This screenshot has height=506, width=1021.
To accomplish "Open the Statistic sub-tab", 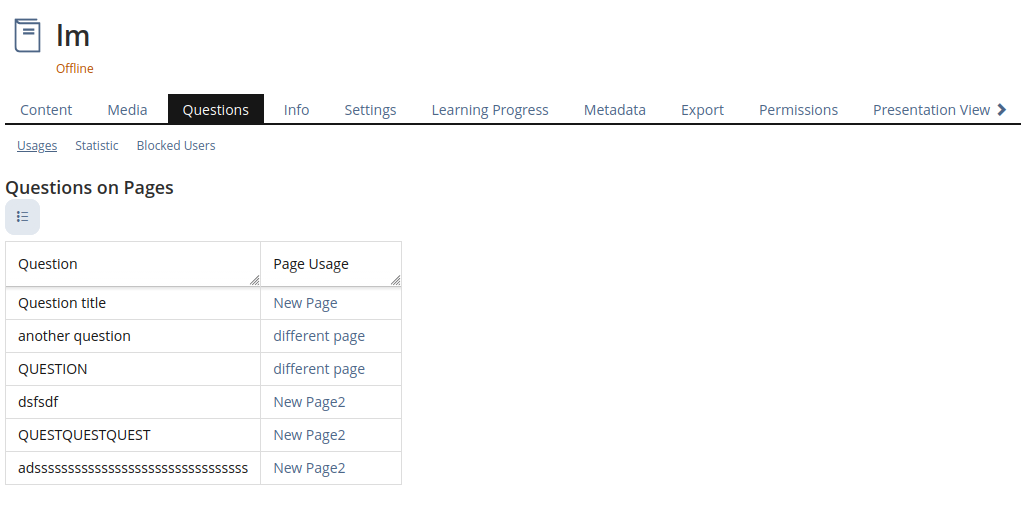I will coord(97,146).
